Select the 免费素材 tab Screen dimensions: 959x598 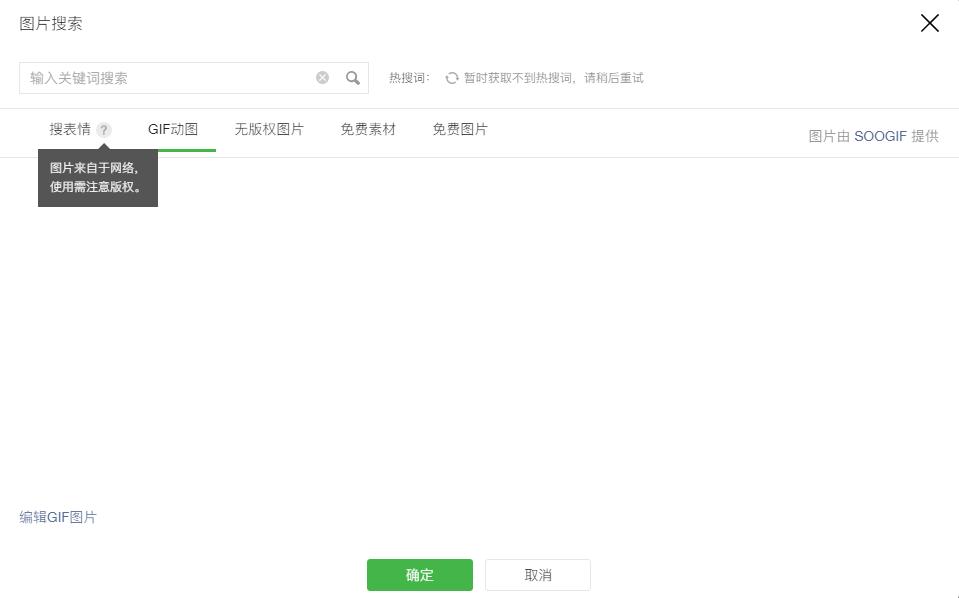368,129
